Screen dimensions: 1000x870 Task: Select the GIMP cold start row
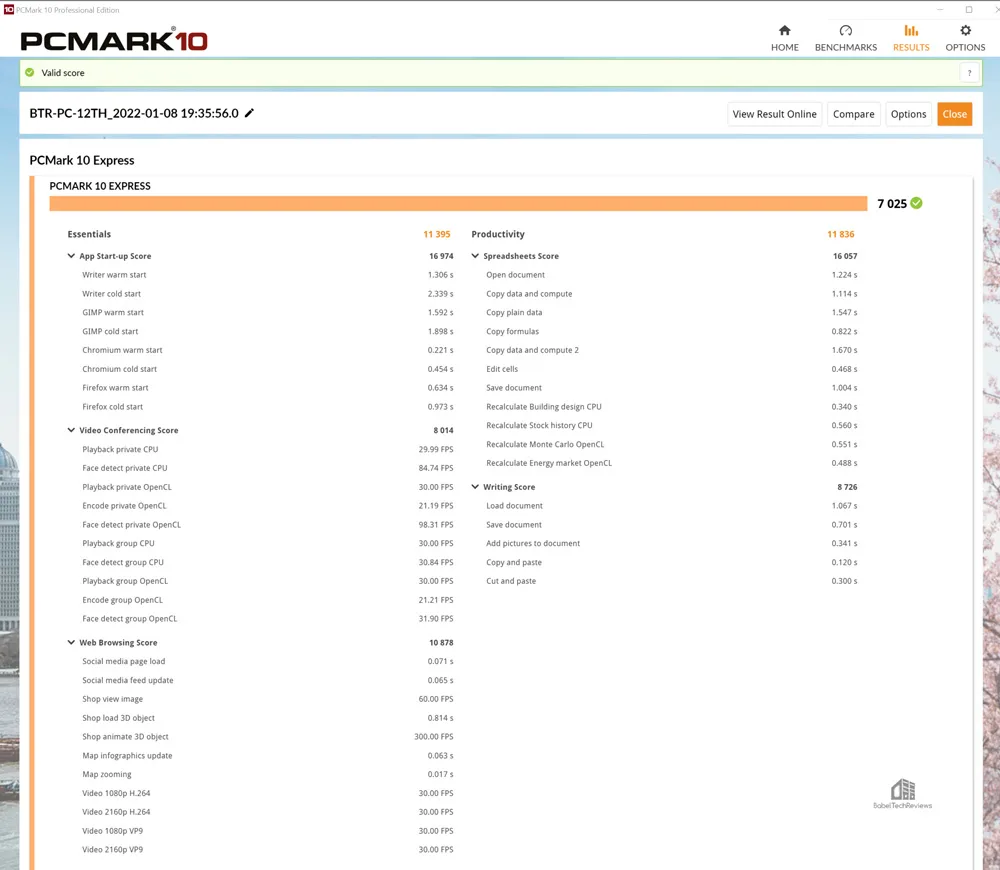tap(267, 332)
